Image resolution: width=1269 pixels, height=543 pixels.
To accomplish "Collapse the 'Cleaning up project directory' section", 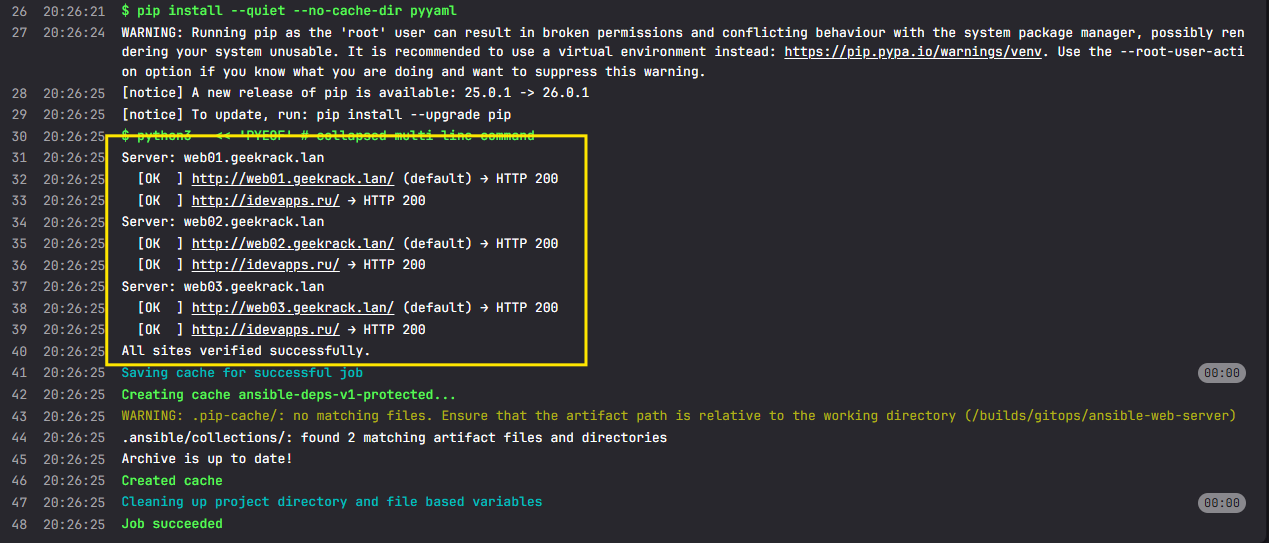I will click(331, 502).
